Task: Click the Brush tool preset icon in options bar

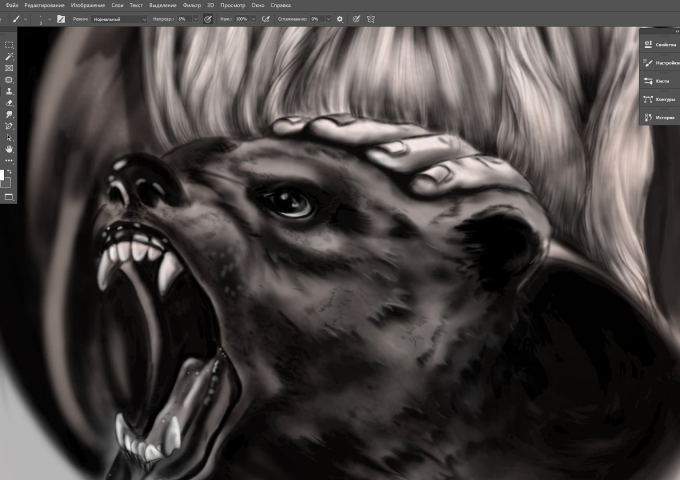Action: pyautogui.click(x=16, y=19)
